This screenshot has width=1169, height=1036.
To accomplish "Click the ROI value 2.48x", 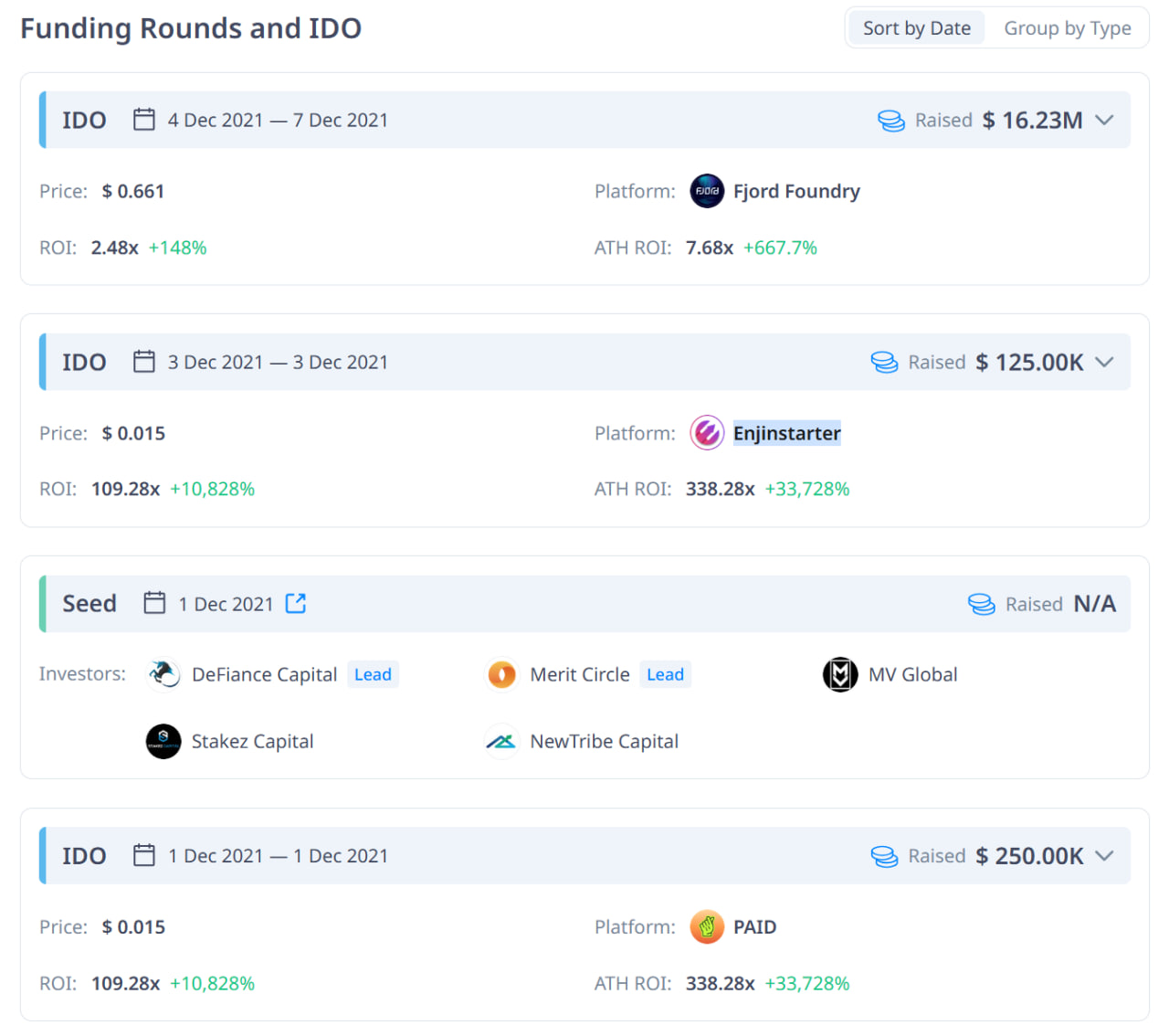I will pyautogui.click(x=115, y=248).
